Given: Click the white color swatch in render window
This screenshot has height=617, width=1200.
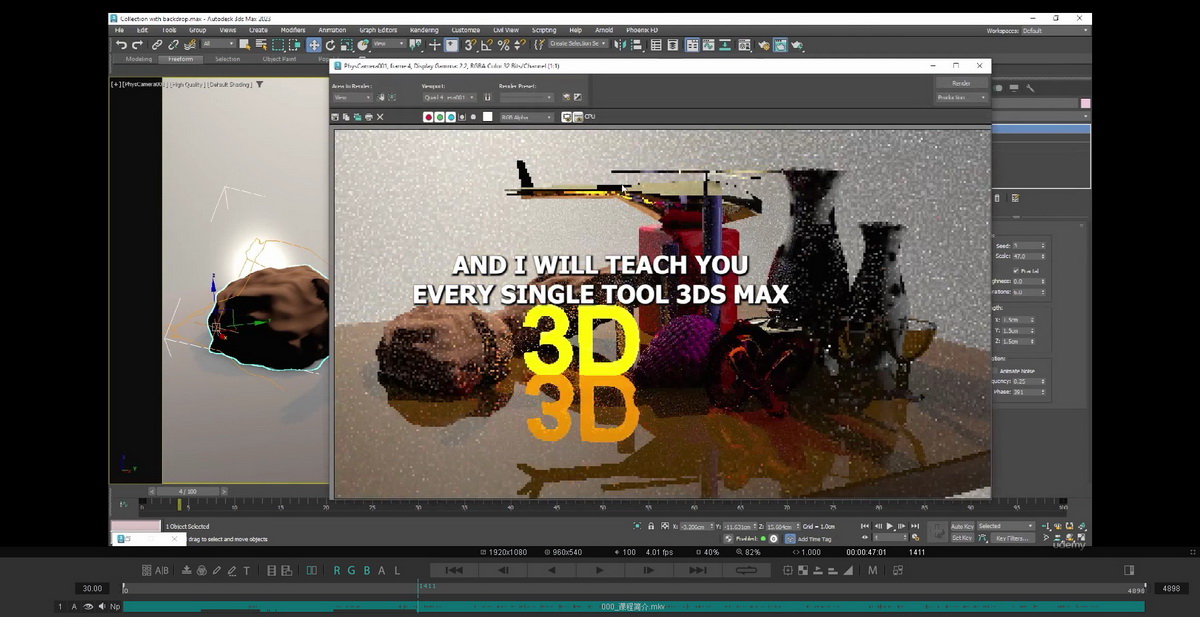Looking at the screenshot, I should [488, 117].
